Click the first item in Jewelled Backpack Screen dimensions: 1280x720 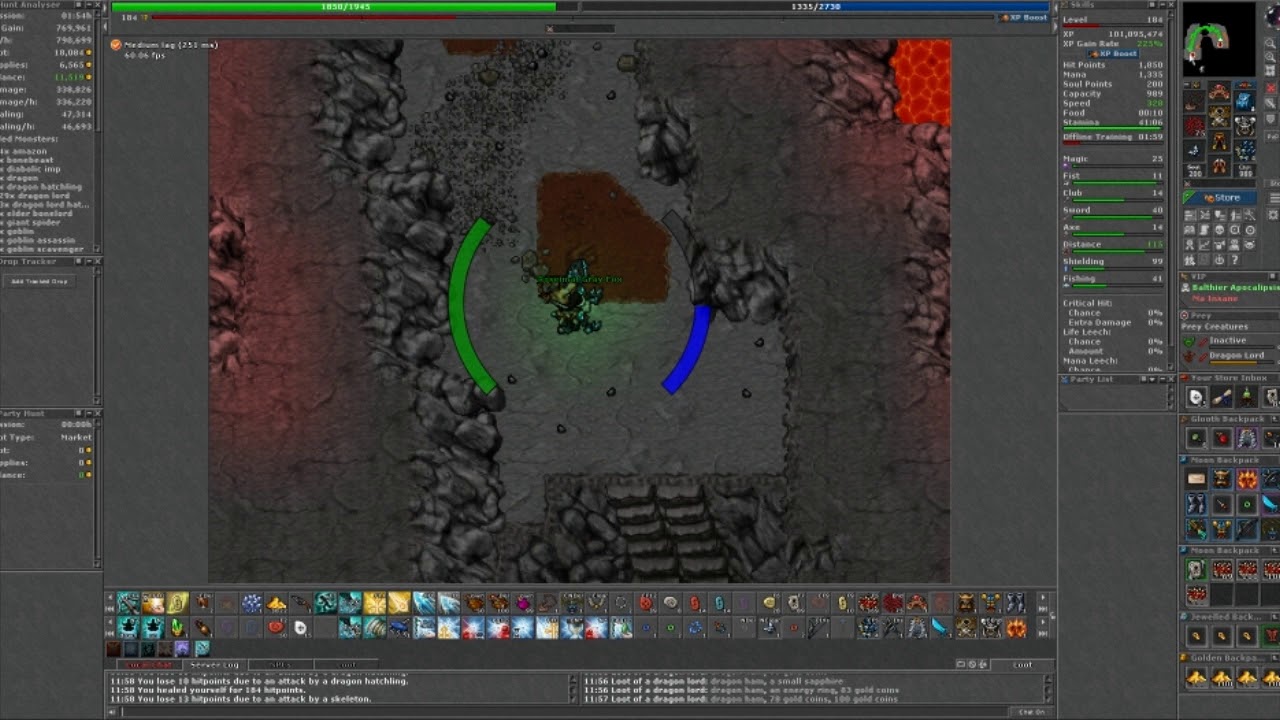coord(1197,636)
